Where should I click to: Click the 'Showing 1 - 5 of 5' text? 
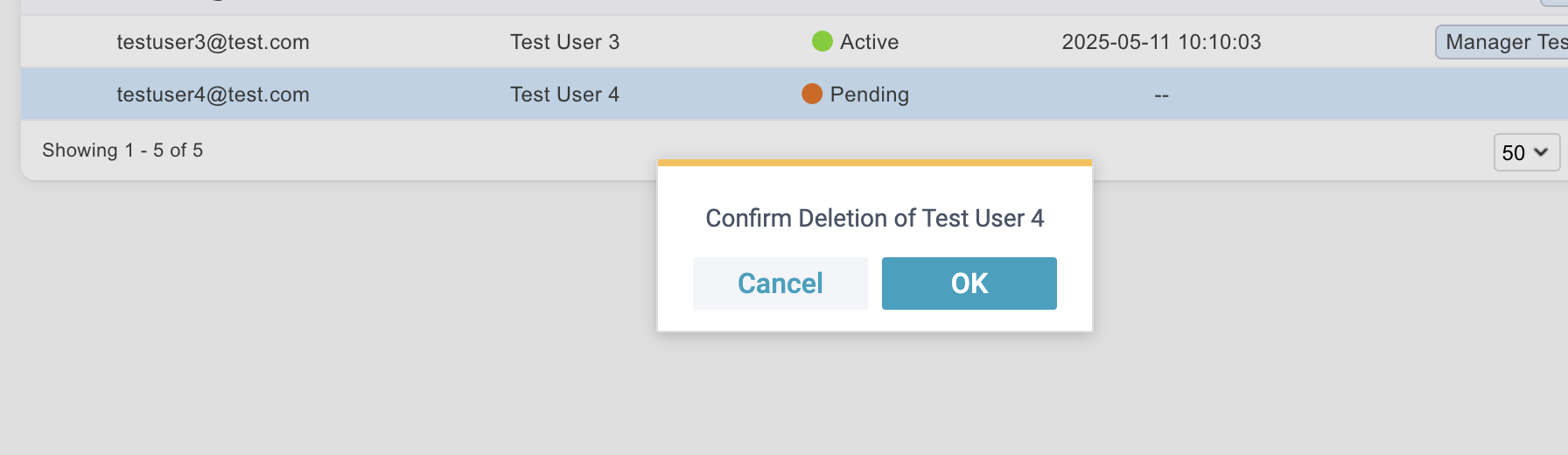pos(122,150)
